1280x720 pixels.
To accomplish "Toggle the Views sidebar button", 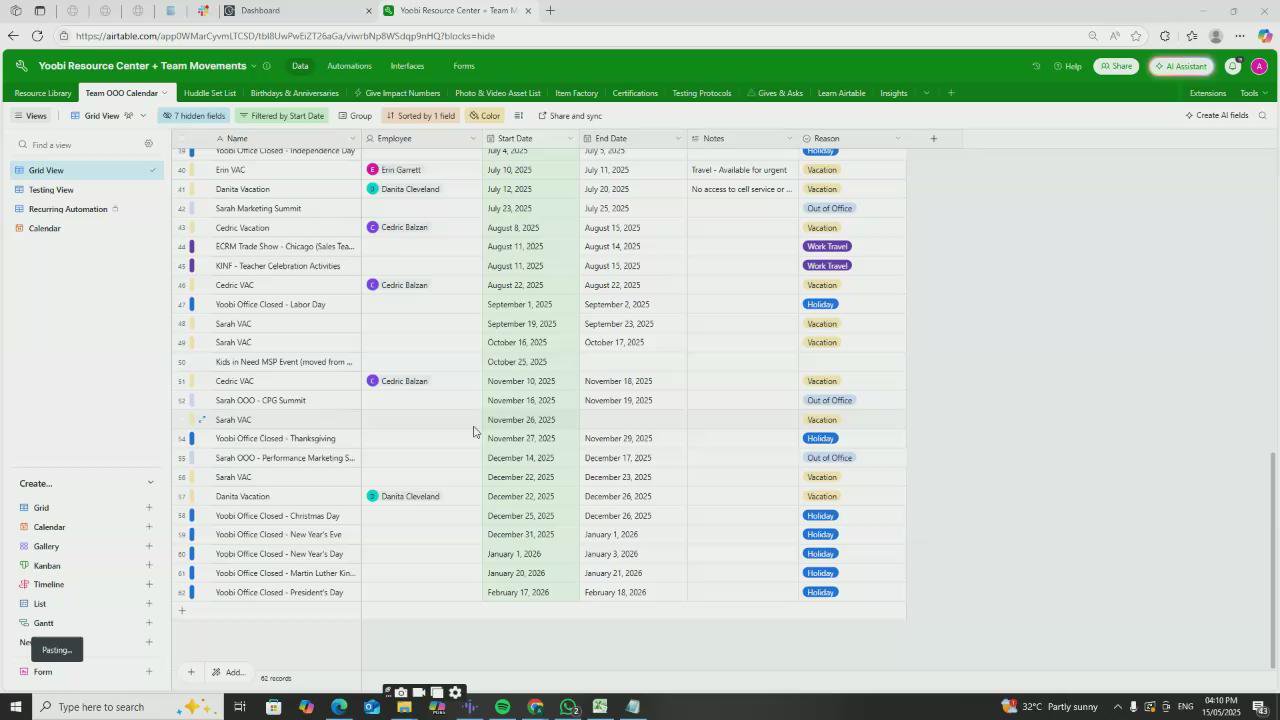I will click(x=30, y=116).
